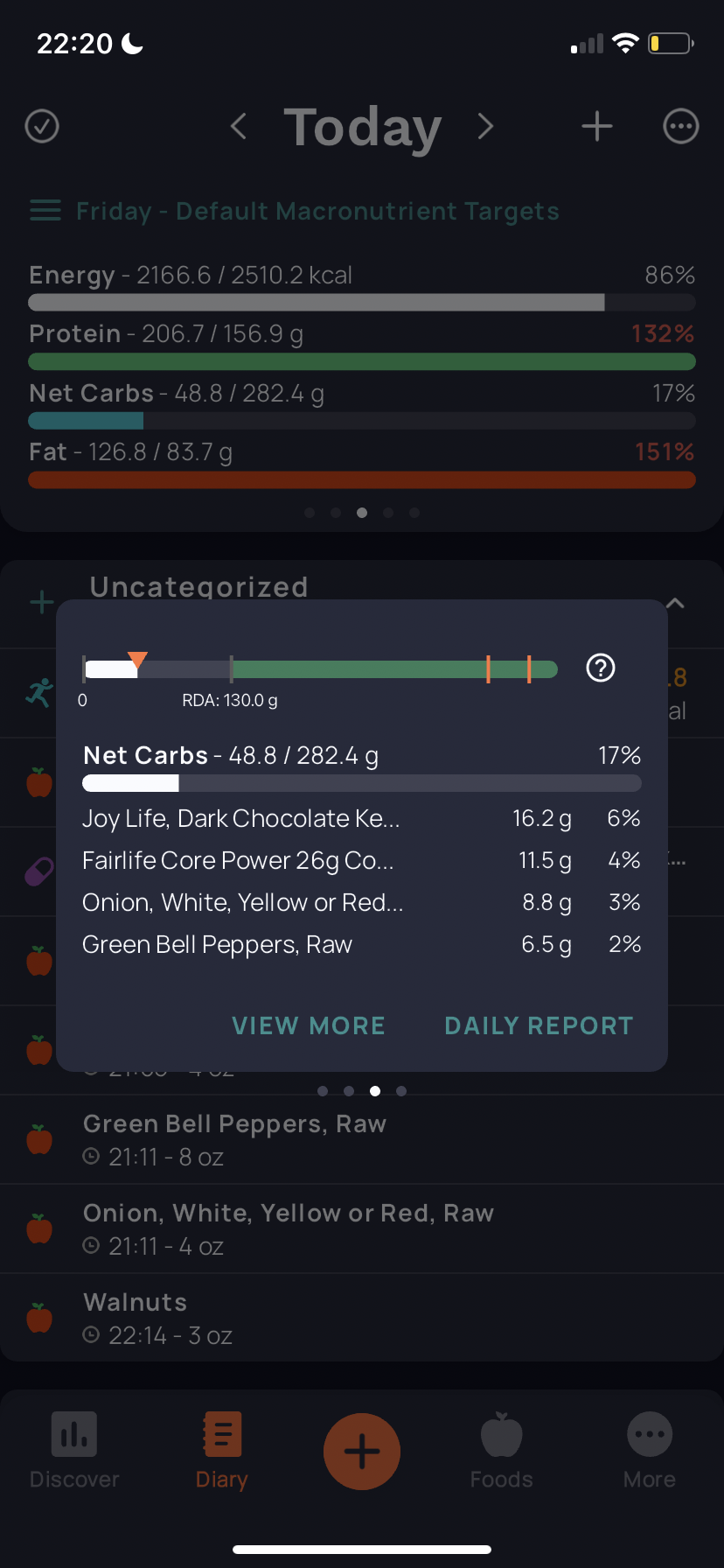The width and height of the screenshot is (724, 1568).
Task: Tap the Net Carbs progress bar in summary
Action: coord(362,421)
